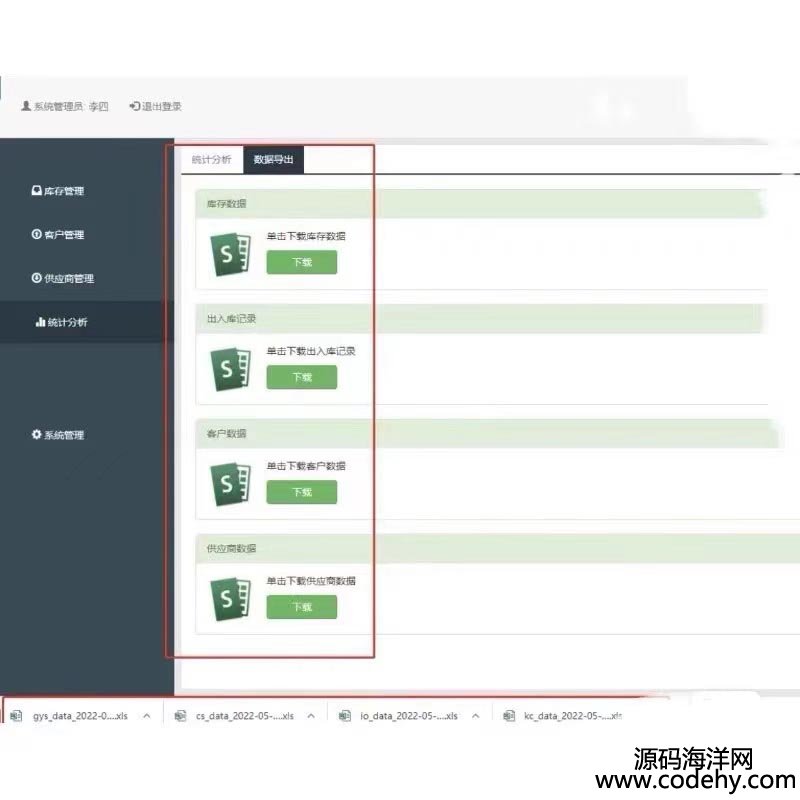This screenshot has width=800, height=800.
Task: Click spreadsheet icon in 出入库记录 section
Action: (229, 369)
